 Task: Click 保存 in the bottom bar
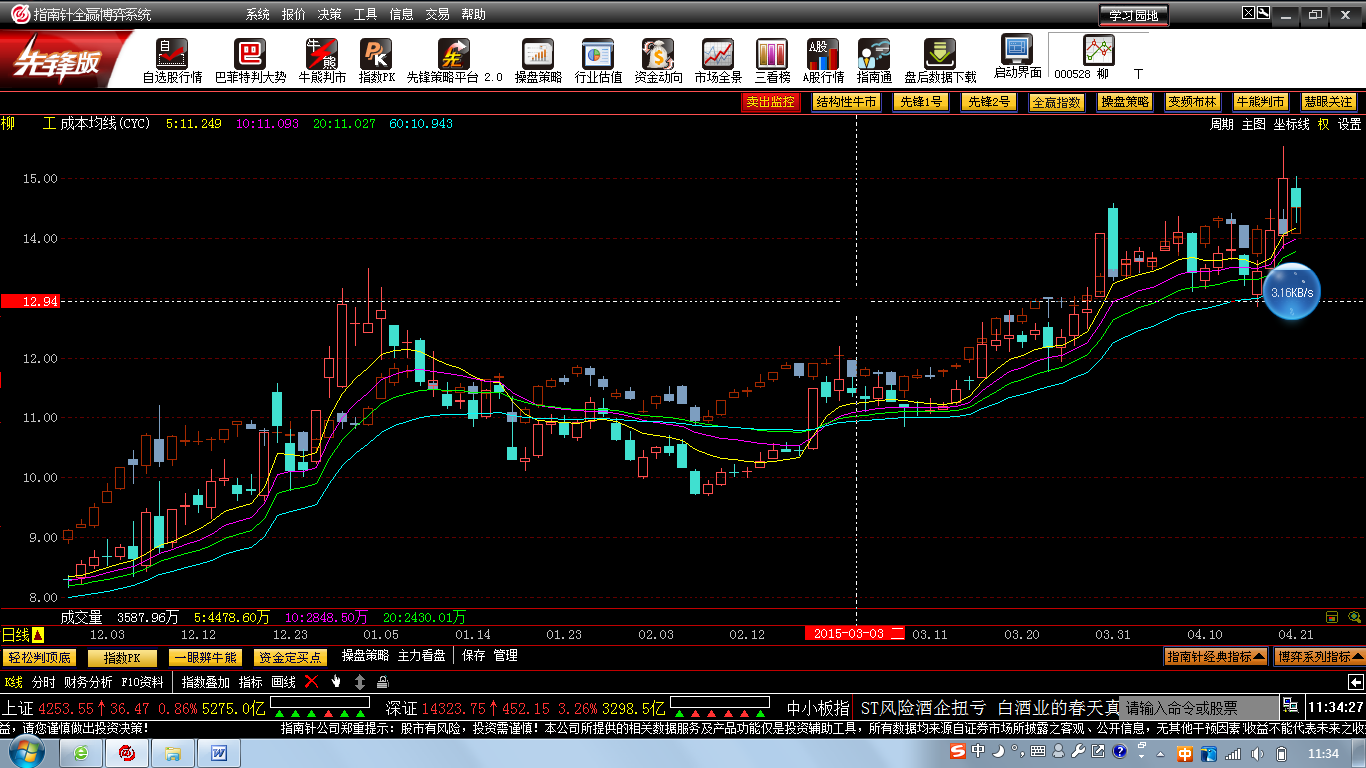(474, 656)
